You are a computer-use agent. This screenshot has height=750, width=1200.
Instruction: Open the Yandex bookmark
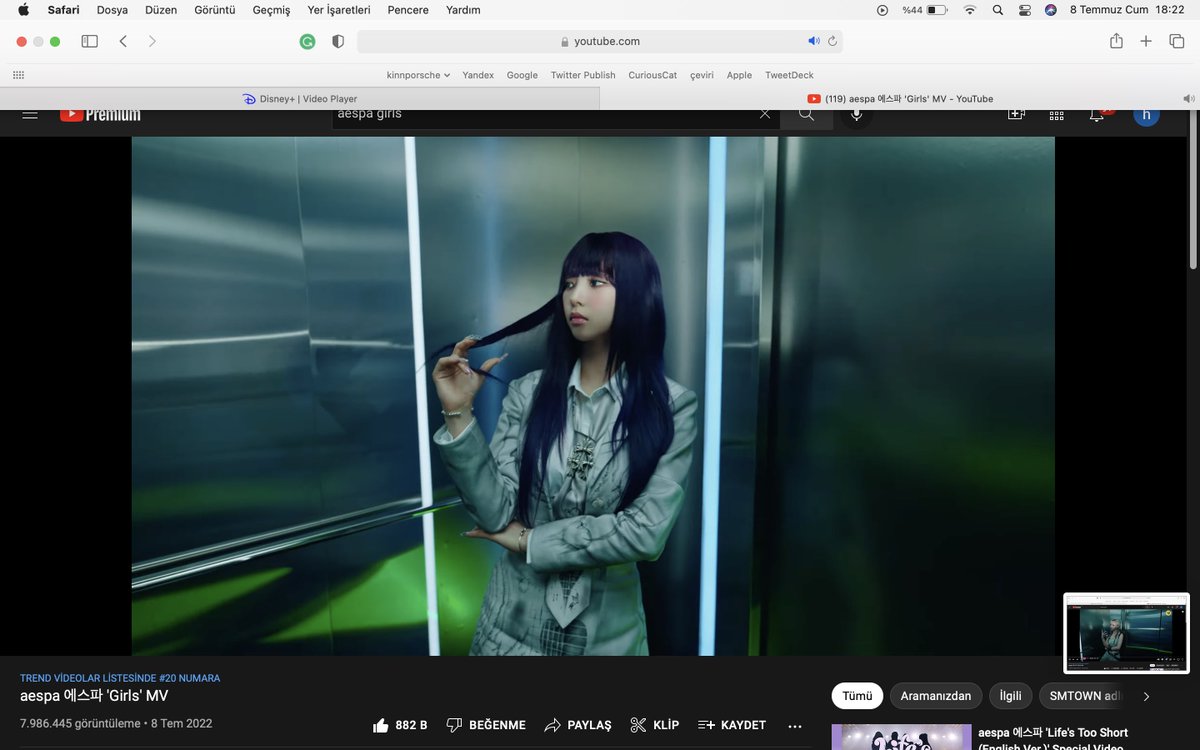tap(478, 75)
